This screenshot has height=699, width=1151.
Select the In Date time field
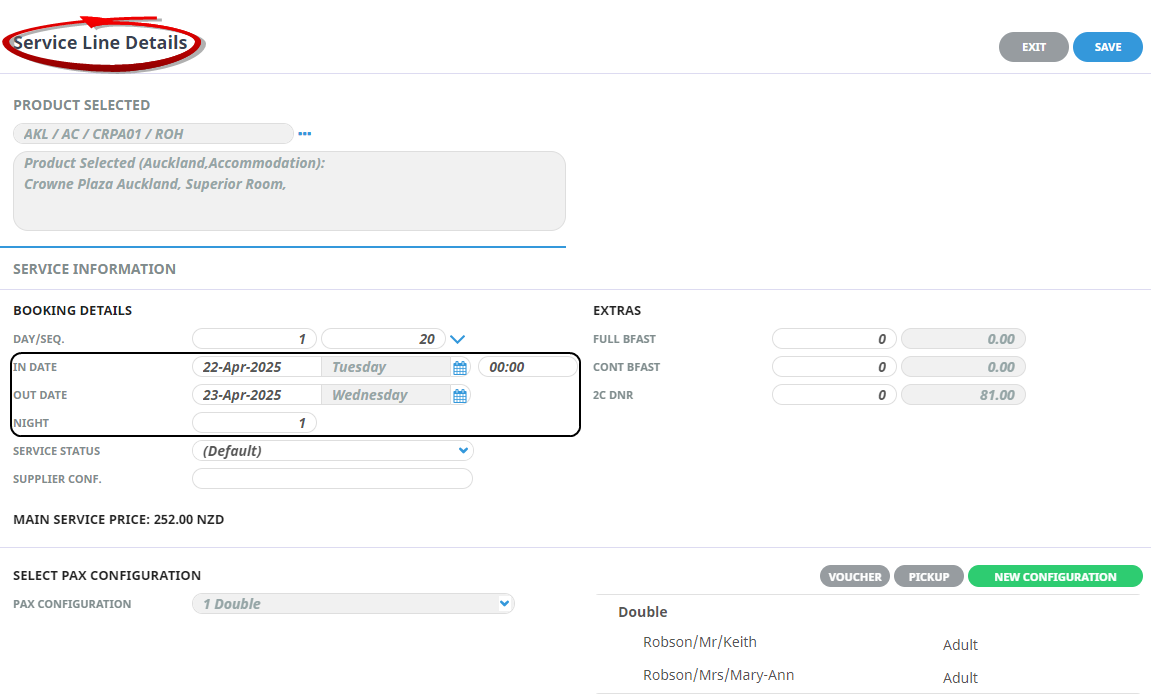point(527,367)
